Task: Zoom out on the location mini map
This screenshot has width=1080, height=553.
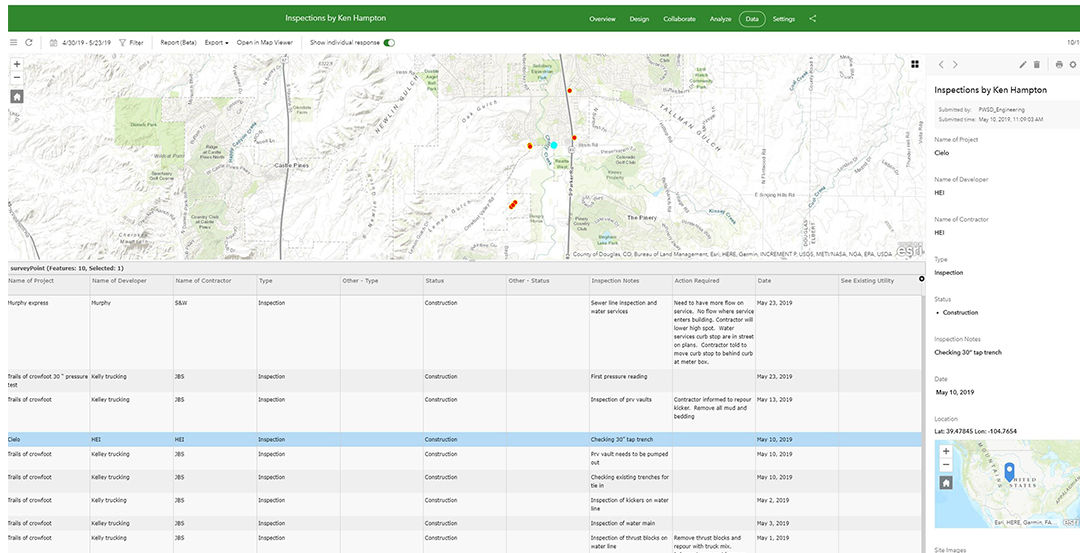Action: pyautogui.click(x=946, y=465)
